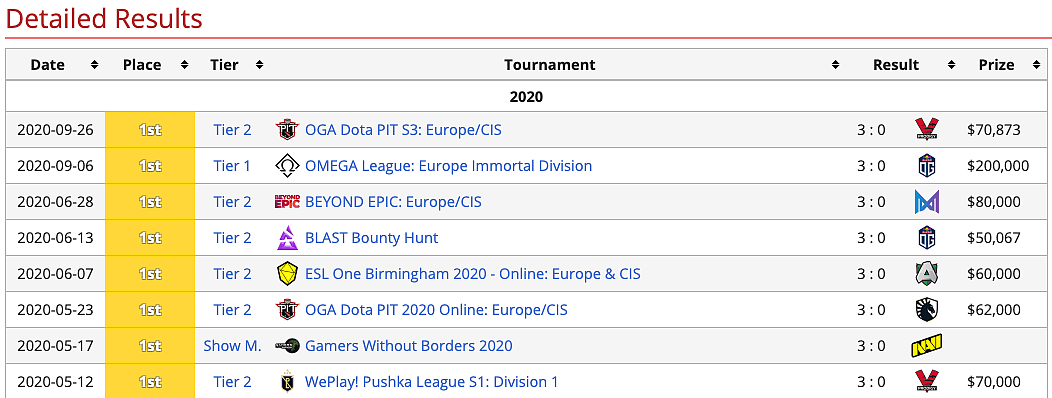This screenshot has height=398, width=1052.
Task: Sort the table by Tier column
Action: tap(259, 65)
